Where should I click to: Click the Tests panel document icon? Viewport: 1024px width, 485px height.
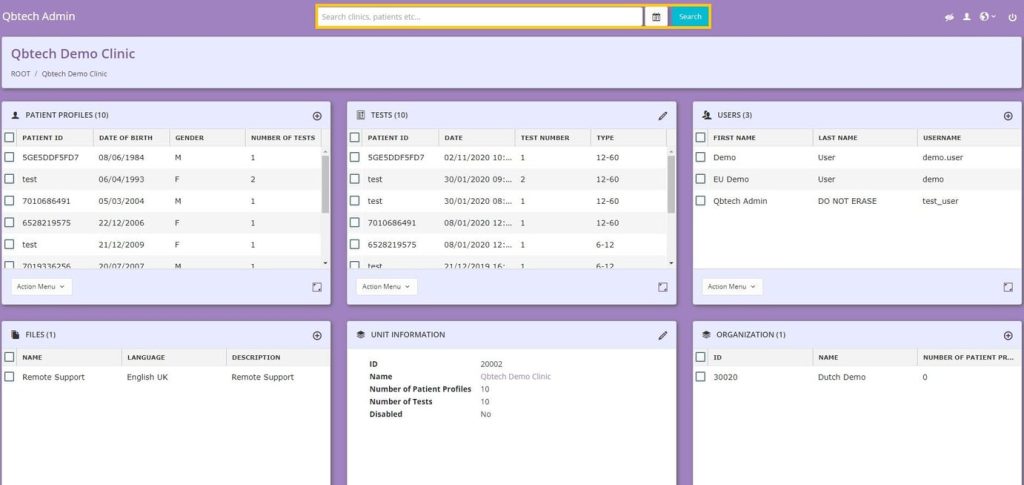coord(360,116)
